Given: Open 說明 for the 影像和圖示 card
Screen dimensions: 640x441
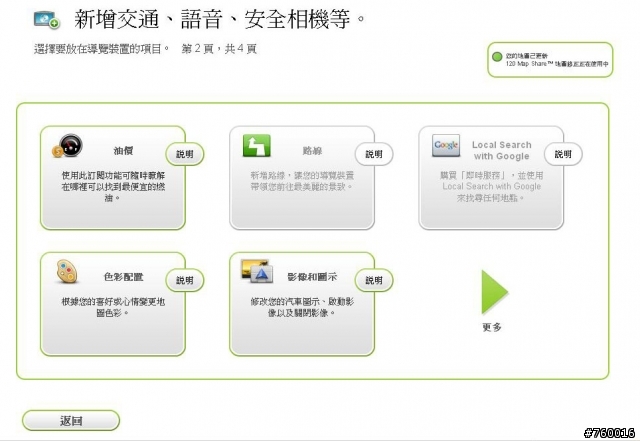Looking at the screenshot, I should 374,281.
